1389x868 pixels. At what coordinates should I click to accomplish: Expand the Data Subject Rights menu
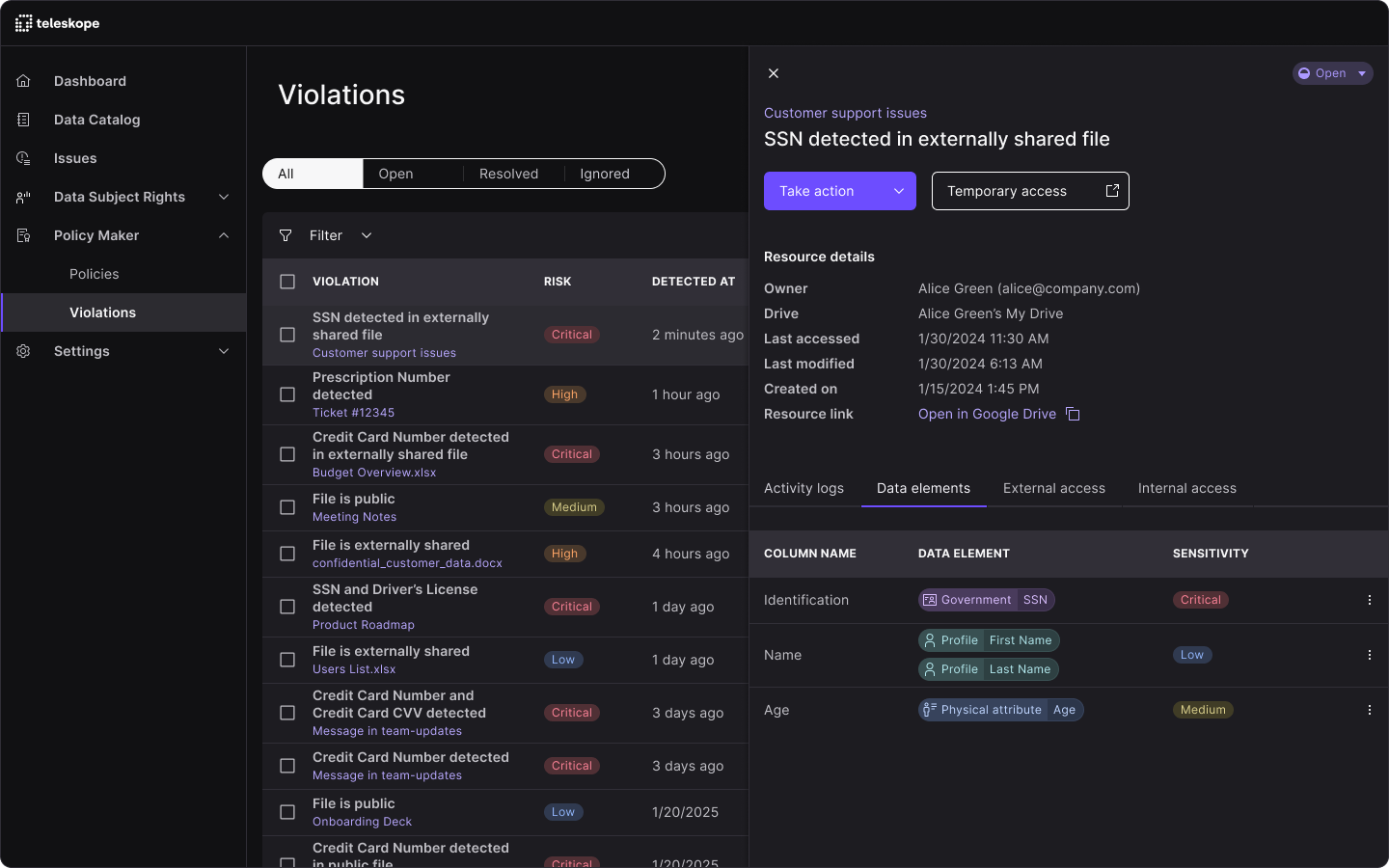pos(224,197)
